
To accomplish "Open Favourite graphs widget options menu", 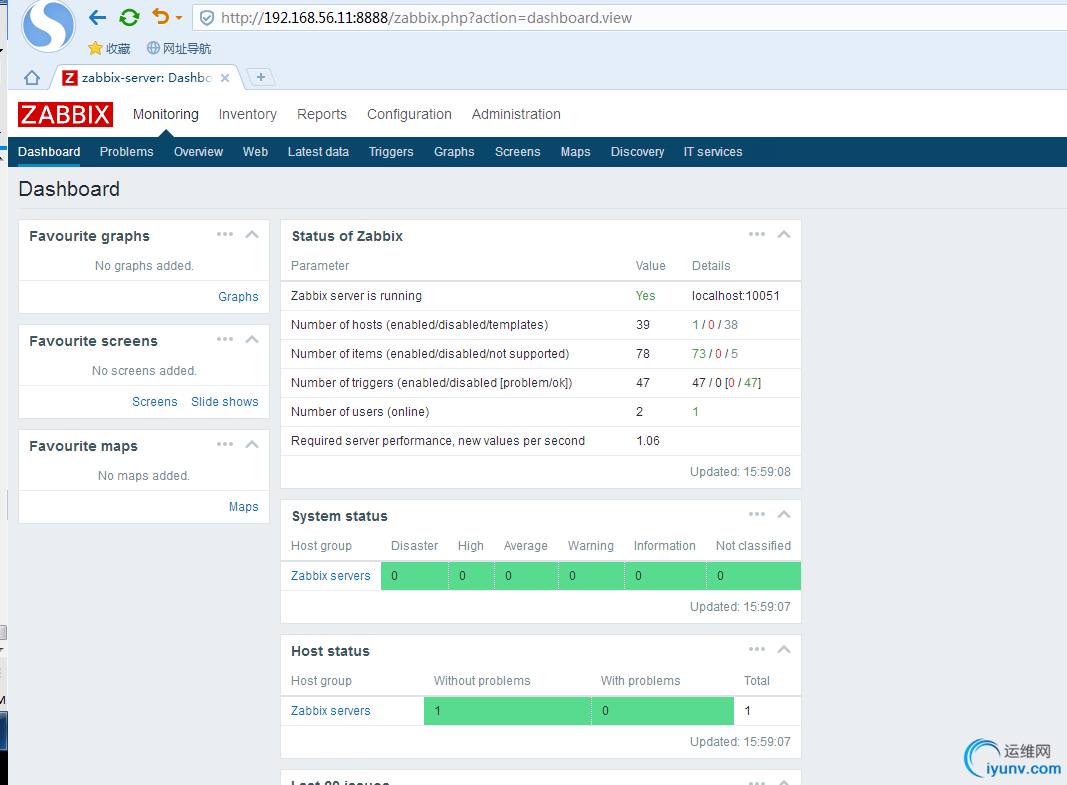I will coord(225,234).
